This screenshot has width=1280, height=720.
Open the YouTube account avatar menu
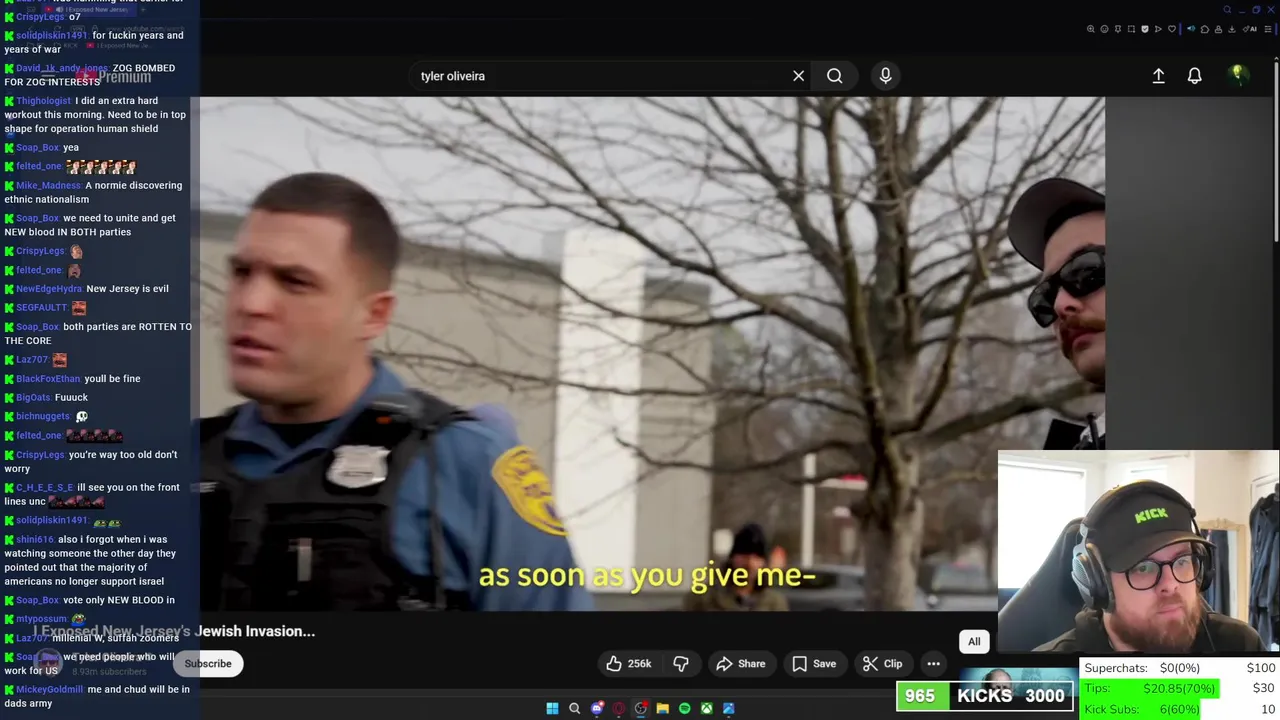click(x=1238, y=75)
